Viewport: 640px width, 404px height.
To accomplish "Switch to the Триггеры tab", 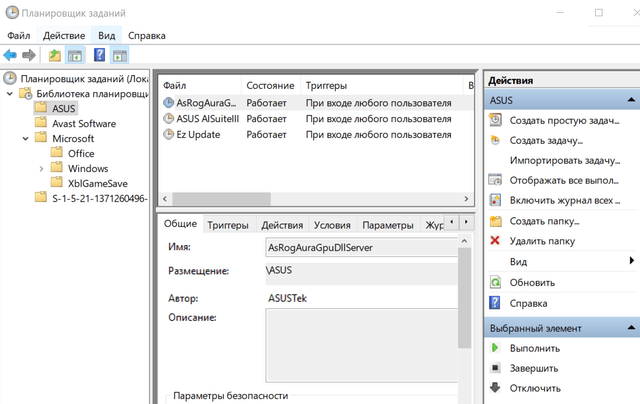I will (x=228, y=225).
